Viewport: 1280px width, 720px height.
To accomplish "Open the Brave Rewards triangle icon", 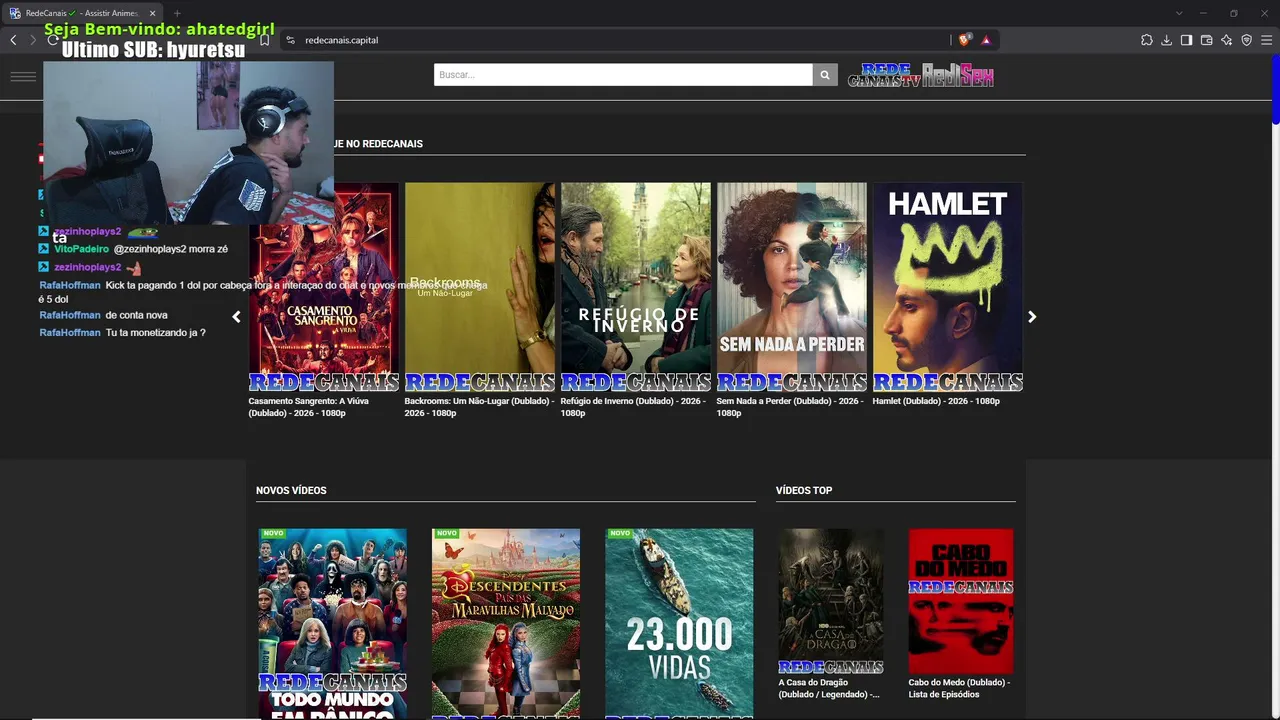I will 986,40.
